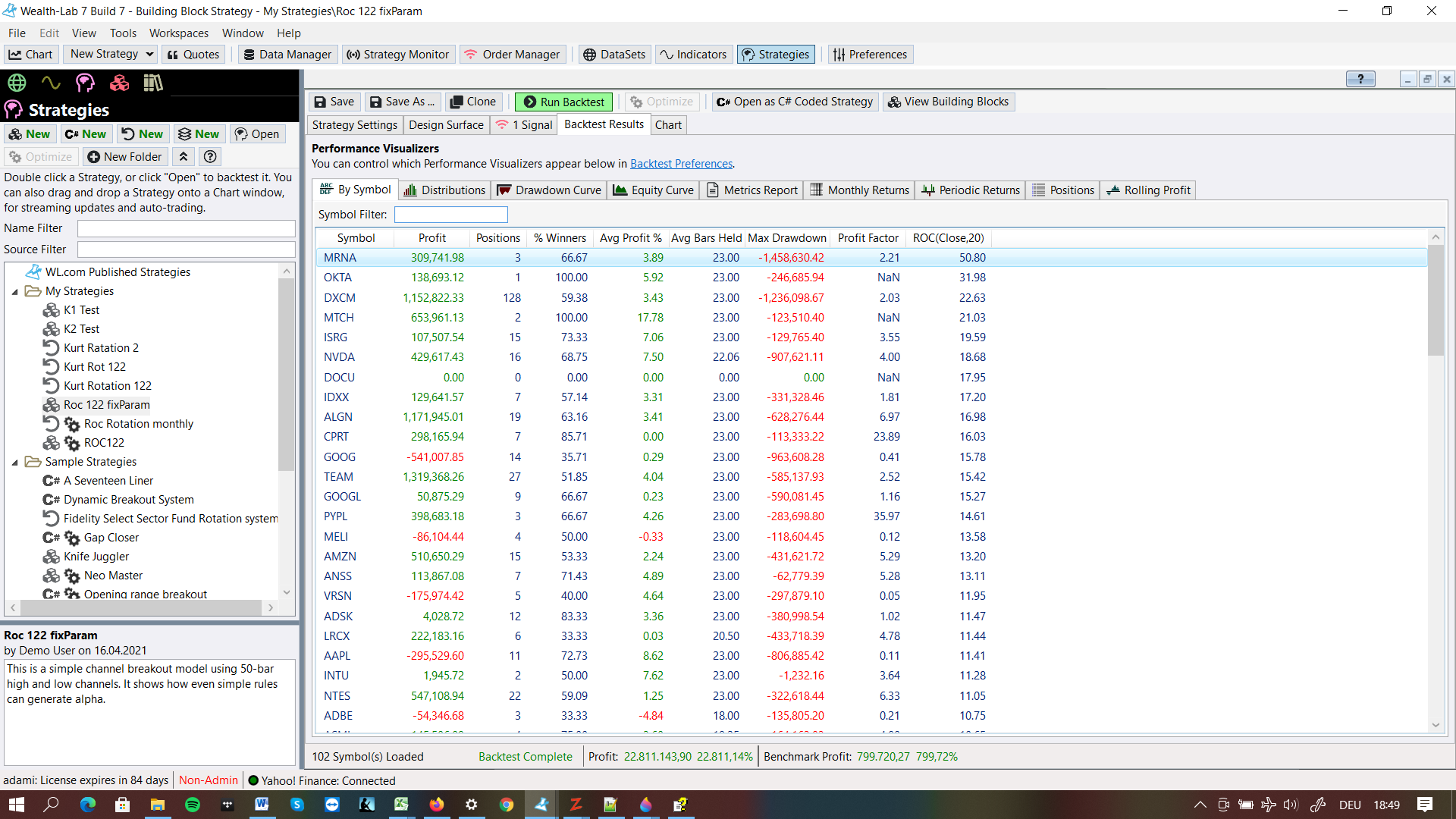This screenshot has width=1456, height=819.
Task: Click the library books sidebar icon
Action: 153,83
